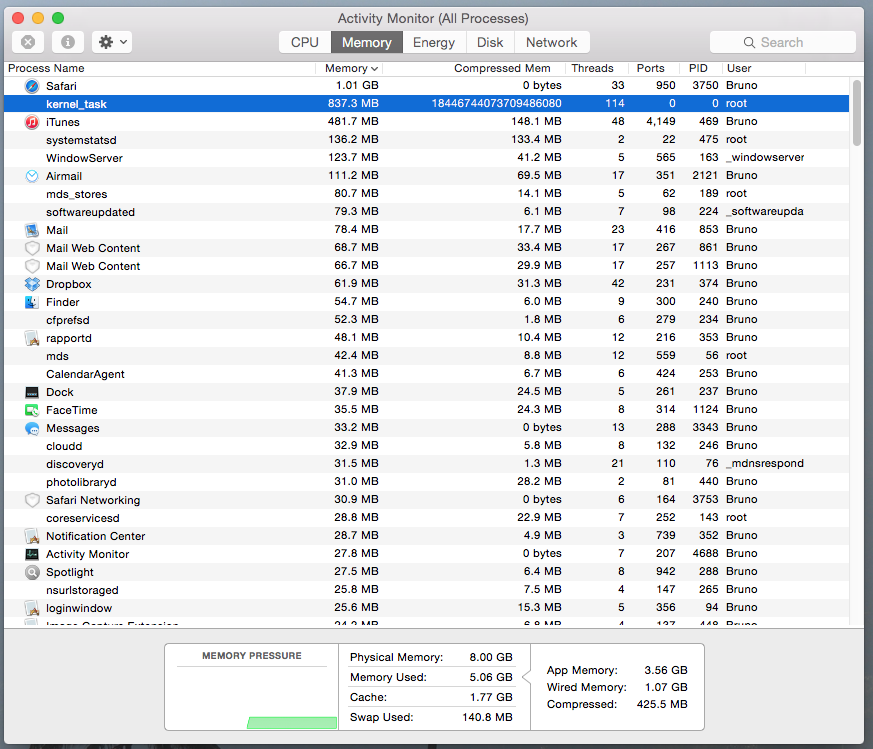Click the Spotlight magnifier icon
The image size is (873, 749).
point(32,572)
